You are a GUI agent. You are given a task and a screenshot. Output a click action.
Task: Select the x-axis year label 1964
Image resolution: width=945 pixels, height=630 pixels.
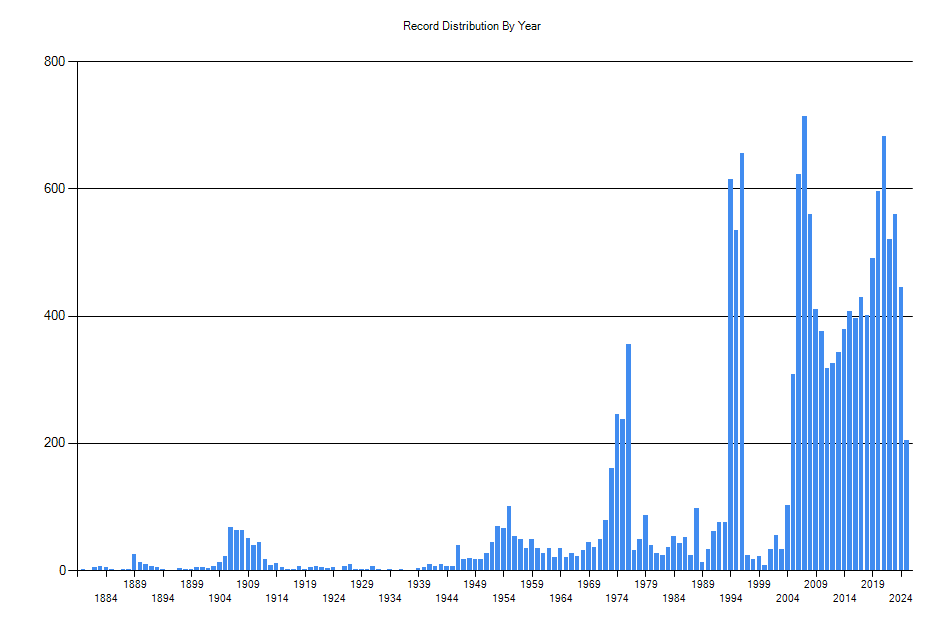pos(560,598)
